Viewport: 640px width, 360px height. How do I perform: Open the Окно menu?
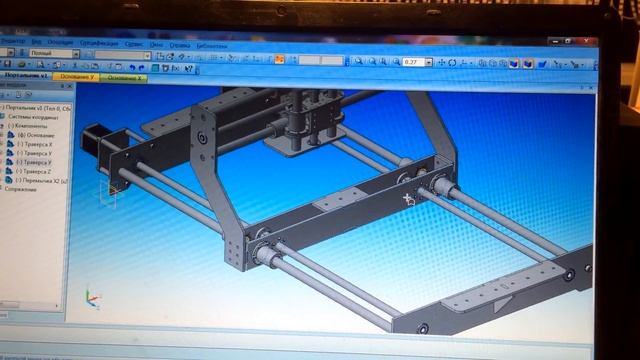156,45
